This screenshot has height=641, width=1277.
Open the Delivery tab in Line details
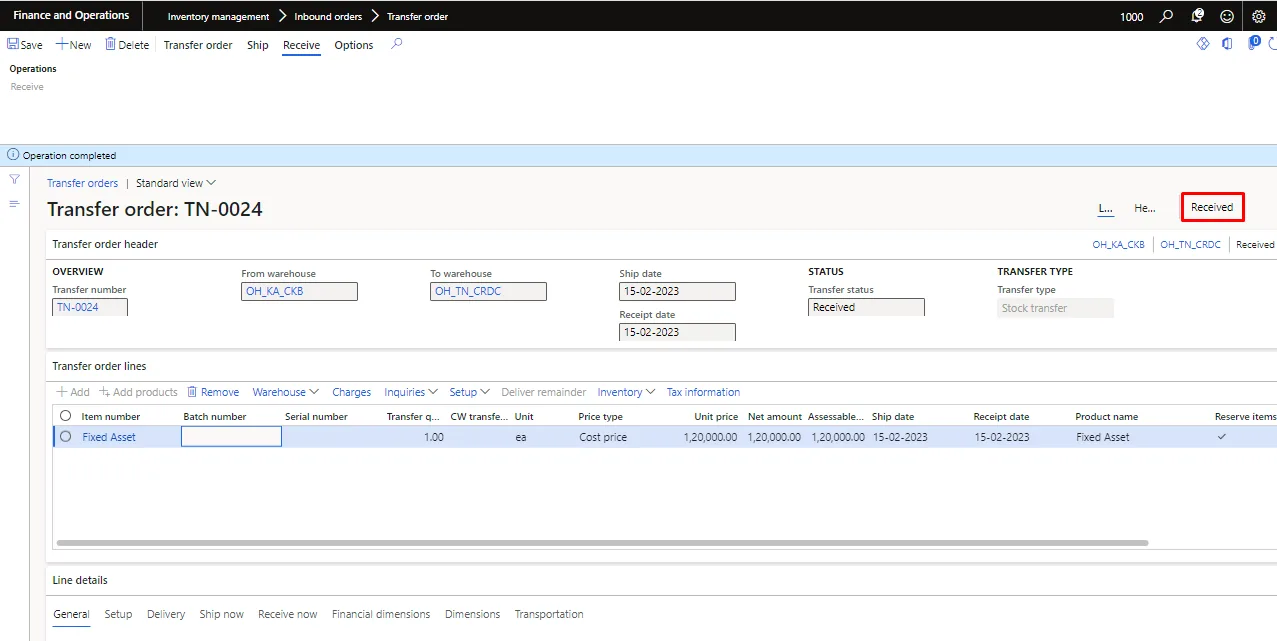[x=166, y=614]
